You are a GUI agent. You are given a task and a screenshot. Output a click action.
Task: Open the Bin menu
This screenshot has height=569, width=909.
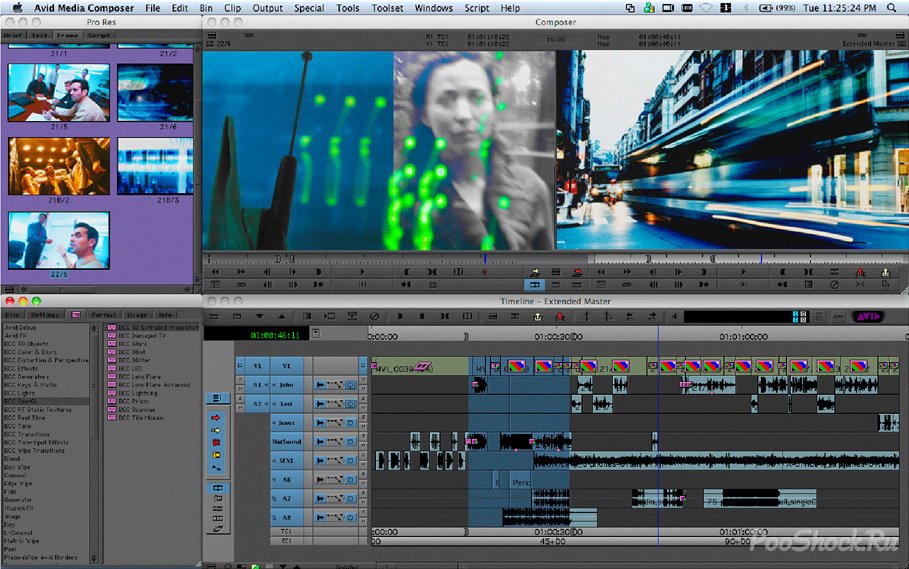click(206, 8)
